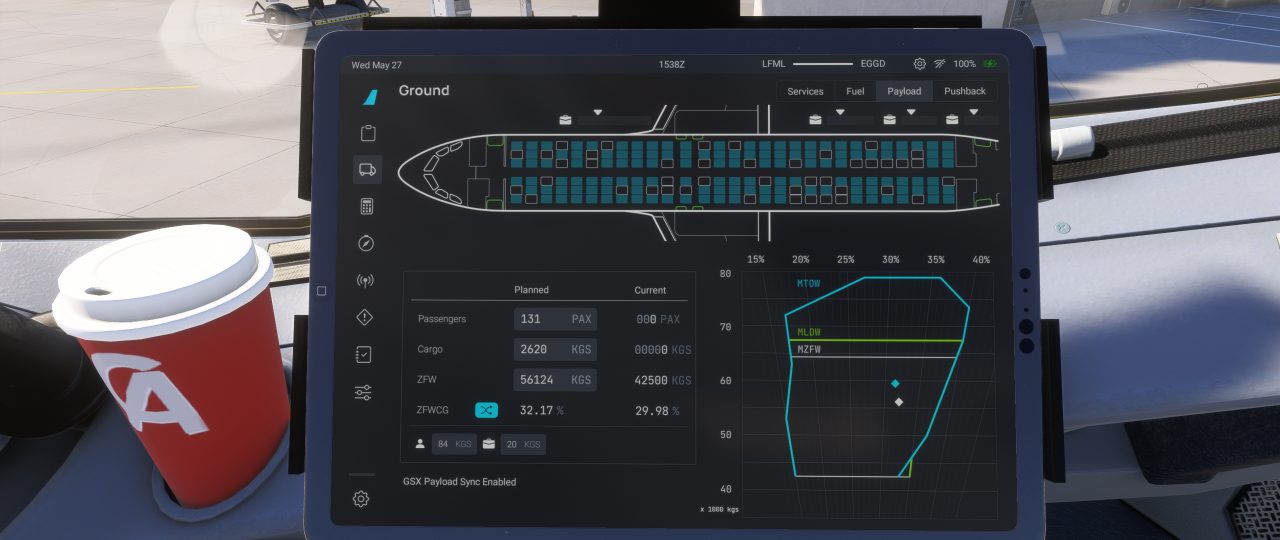Click the EGGD arrival airport code
The image size is (1280, 540).
(x=873, y=64)
